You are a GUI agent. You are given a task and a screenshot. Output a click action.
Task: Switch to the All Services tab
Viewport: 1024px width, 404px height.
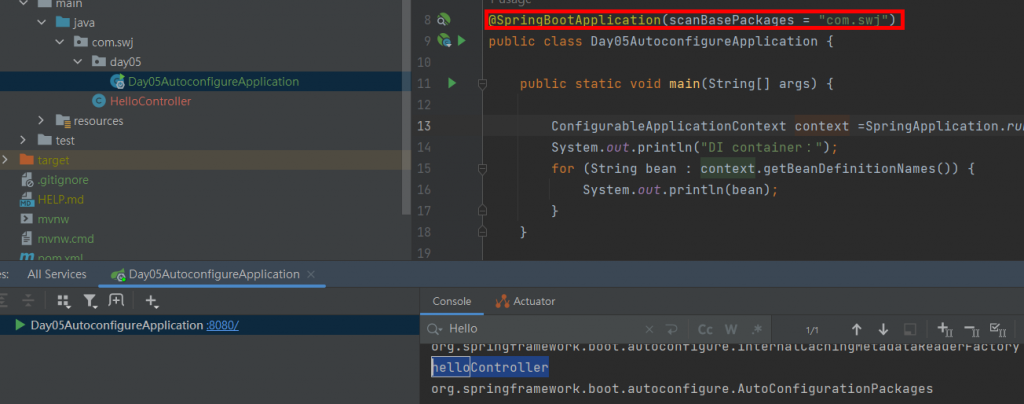pos(57,274)
